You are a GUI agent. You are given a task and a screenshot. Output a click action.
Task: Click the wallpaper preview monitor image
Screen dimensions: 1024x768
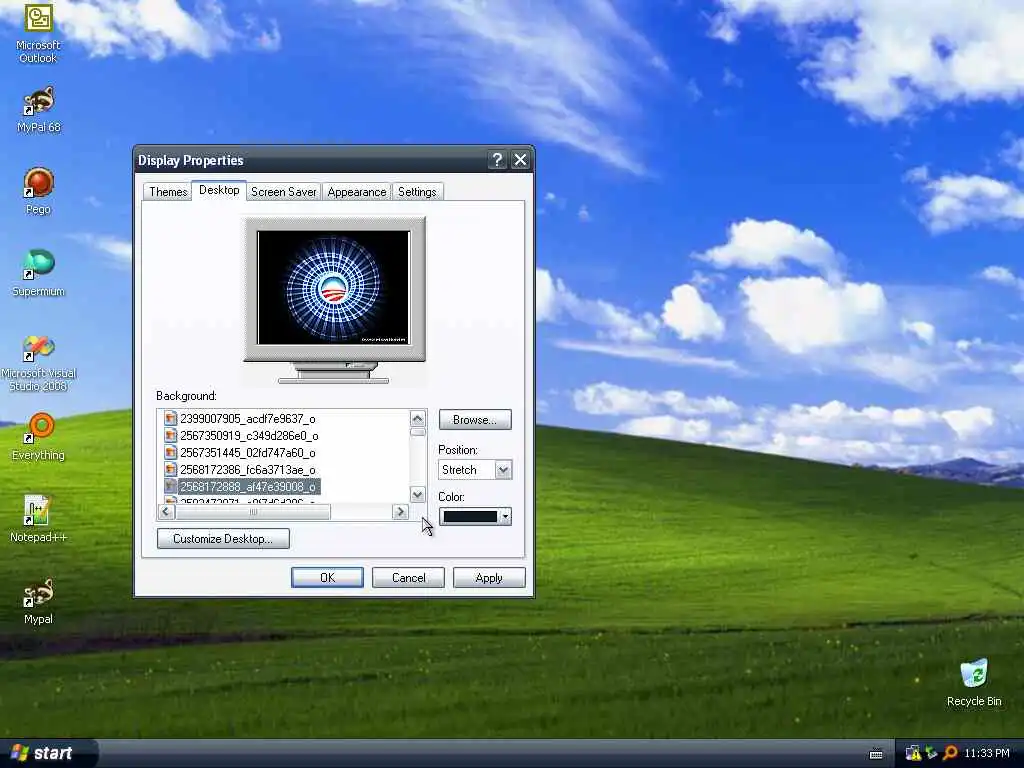334,287
